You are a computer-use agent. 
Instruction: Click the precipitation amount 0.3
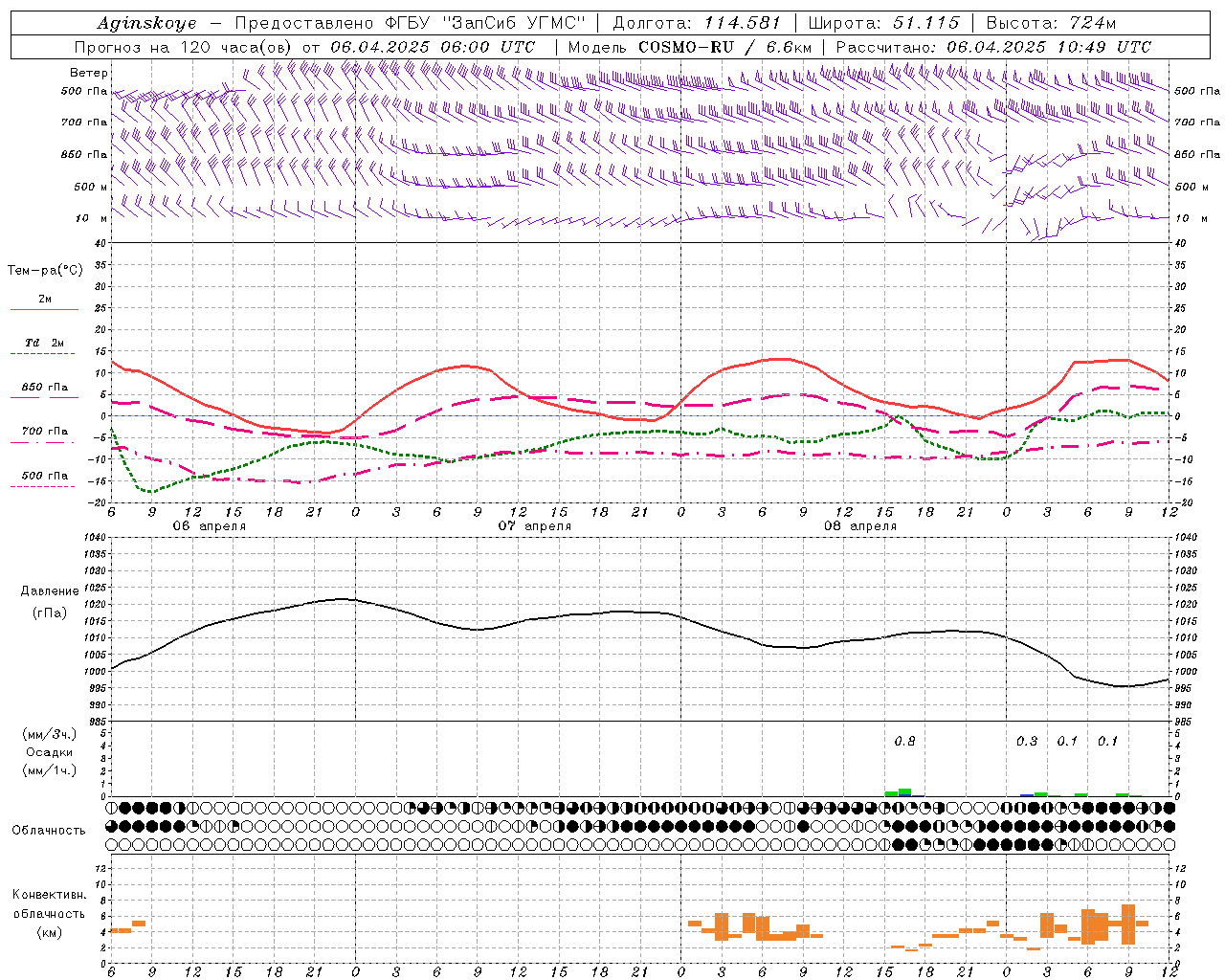tap(1027, 742)
